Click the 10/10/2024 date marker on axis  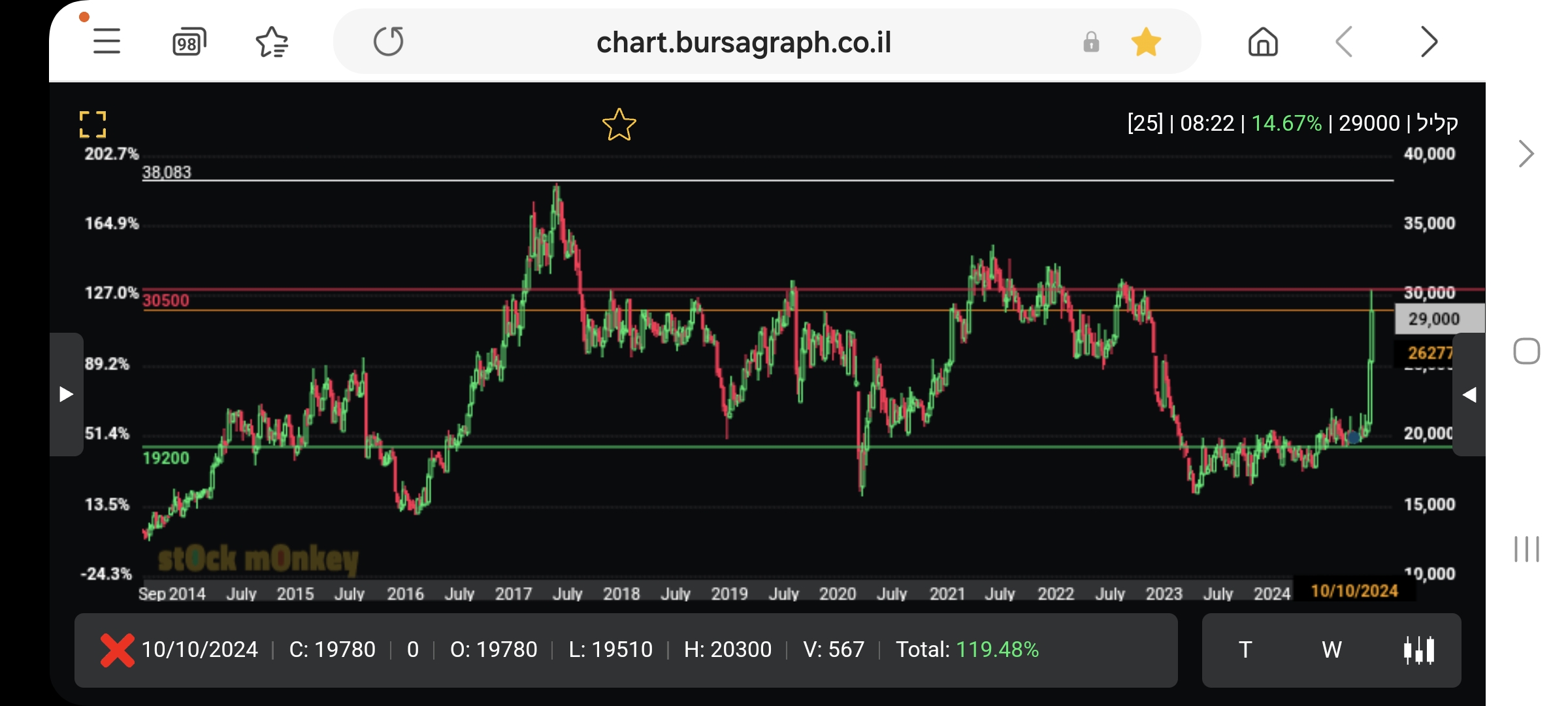click(1354, 591)
